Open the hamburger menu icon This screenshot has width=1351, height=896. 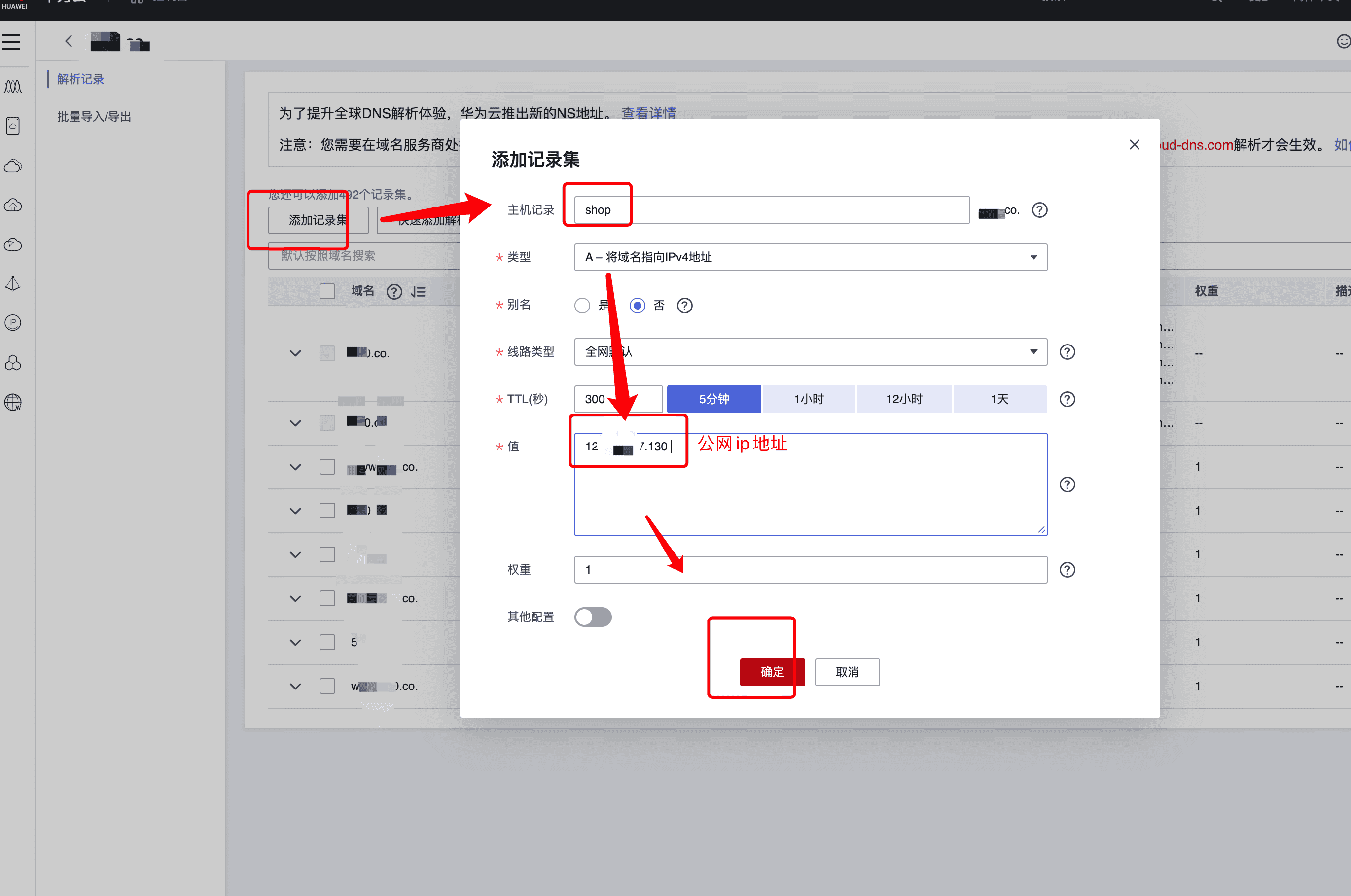click(x=11, y=42)
